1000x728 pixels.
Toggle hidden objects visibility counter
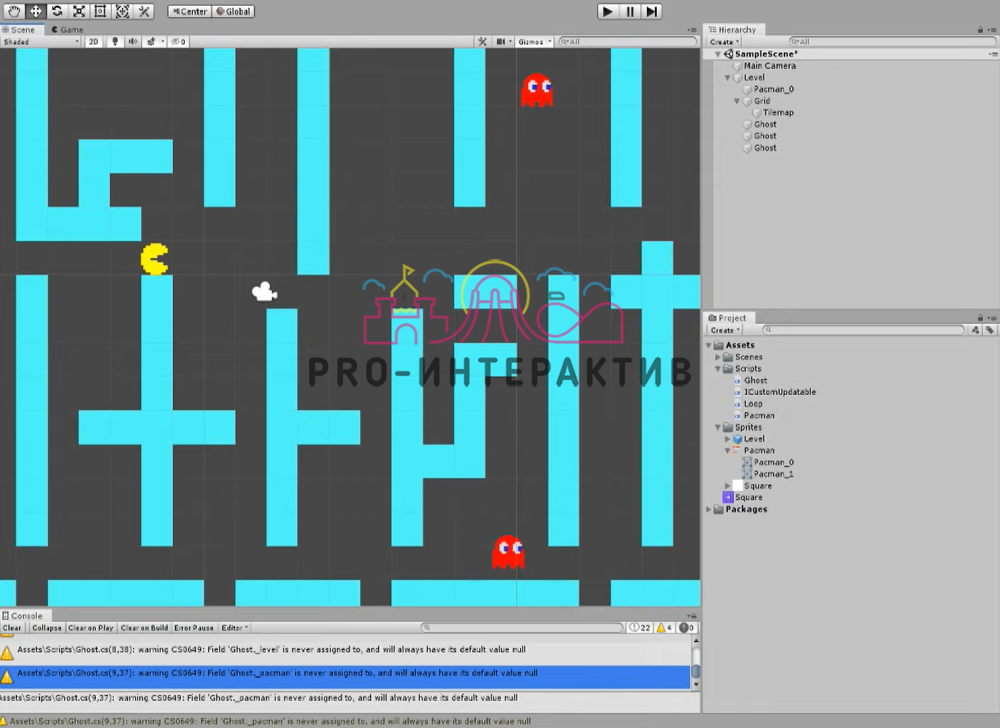[x=179, y=41]
